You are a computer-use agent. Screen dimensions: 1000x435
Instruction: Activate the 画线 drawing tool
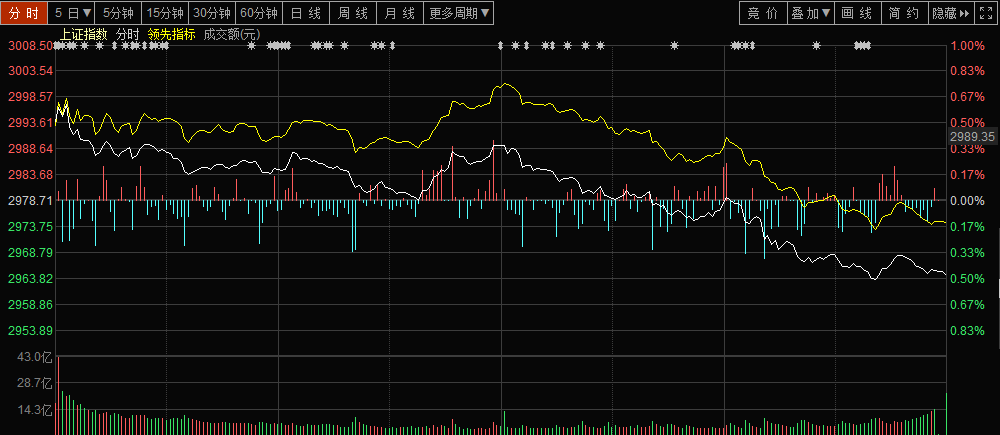(x=857, y=13)
